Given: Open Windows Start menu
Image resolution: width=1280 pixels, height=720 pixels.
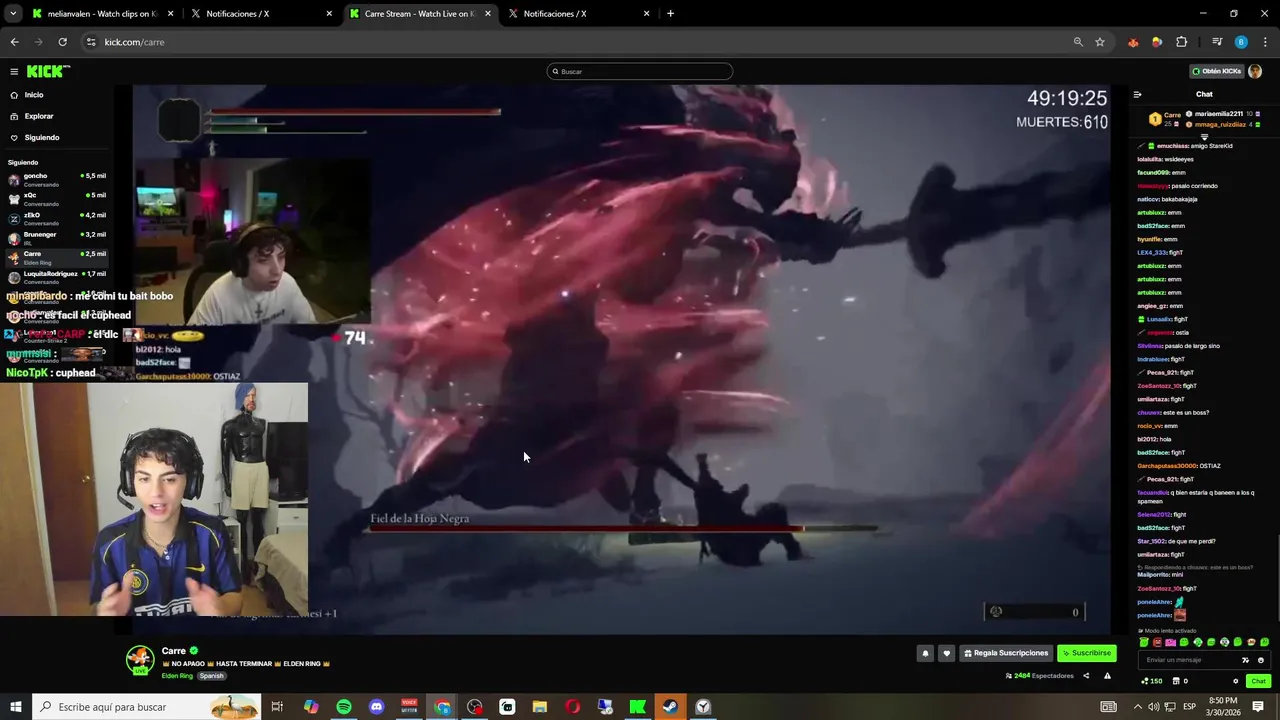Looking at the screenshot, I should pos(15,707).
